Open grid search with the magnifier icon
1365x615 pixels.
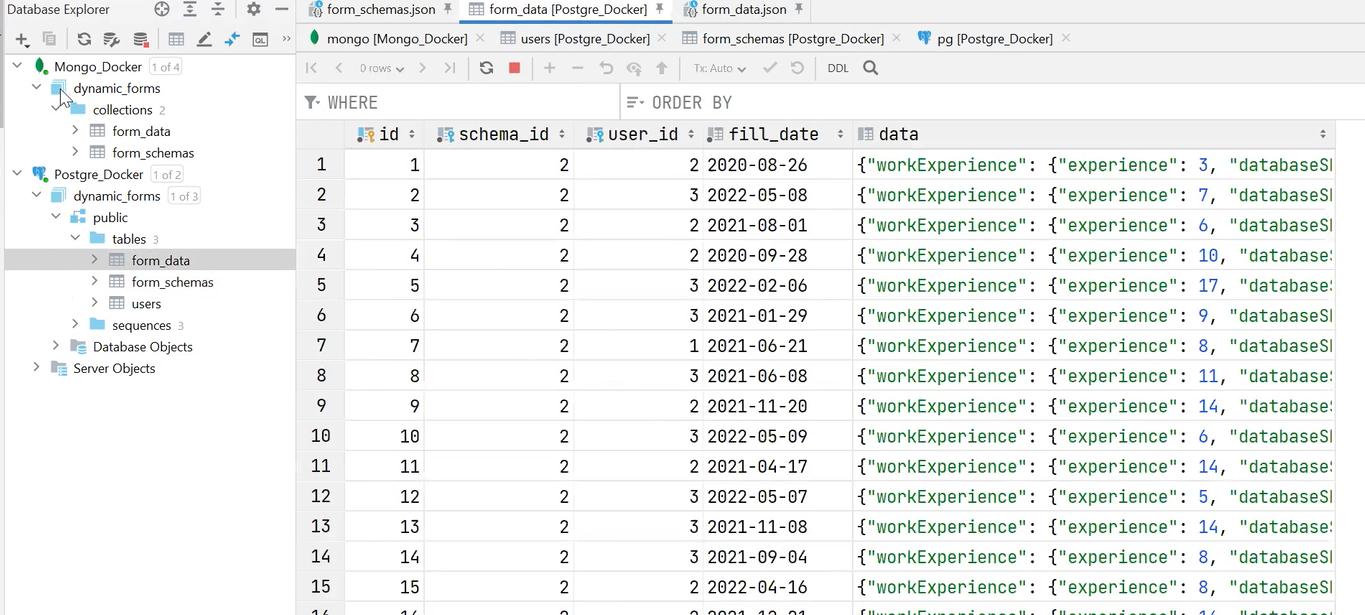tap(870, 68)
